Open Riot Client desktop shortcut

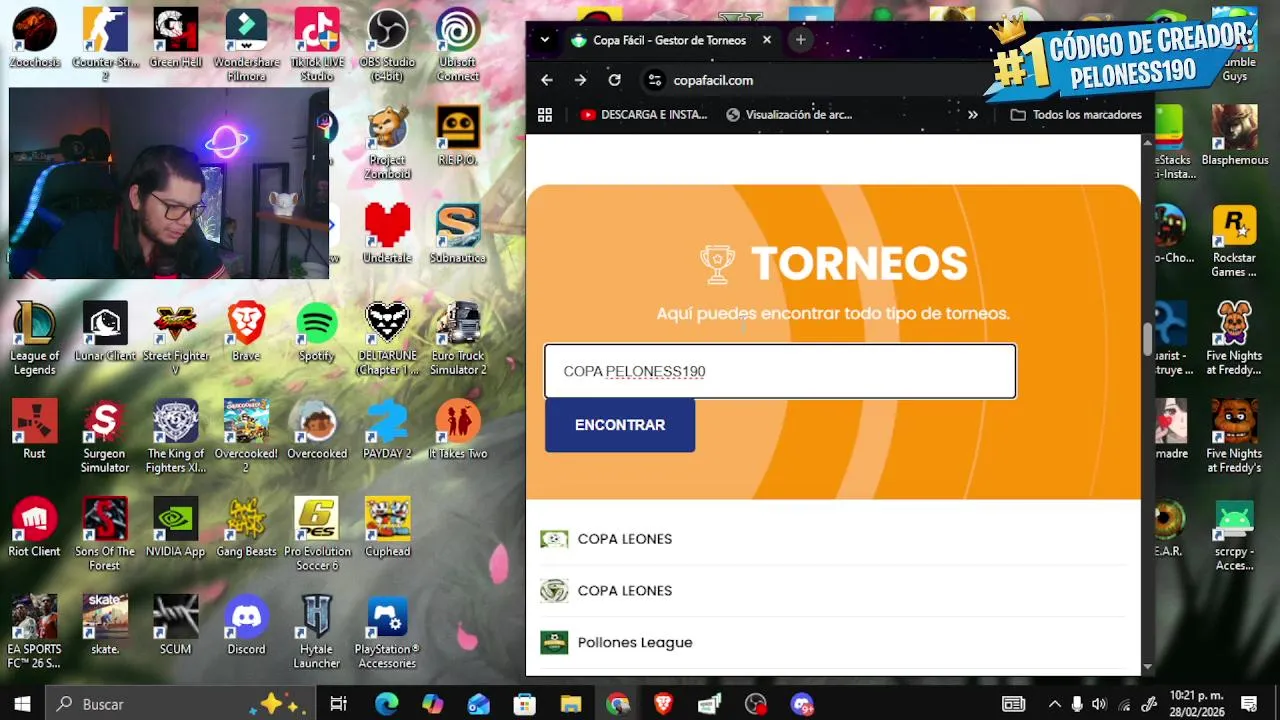34,527
